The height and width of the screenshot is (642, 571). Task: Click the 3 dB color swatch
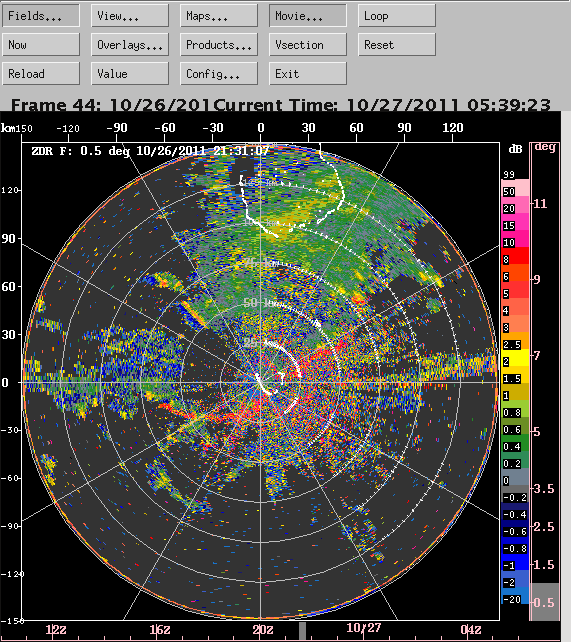click(x=515, y=324)
